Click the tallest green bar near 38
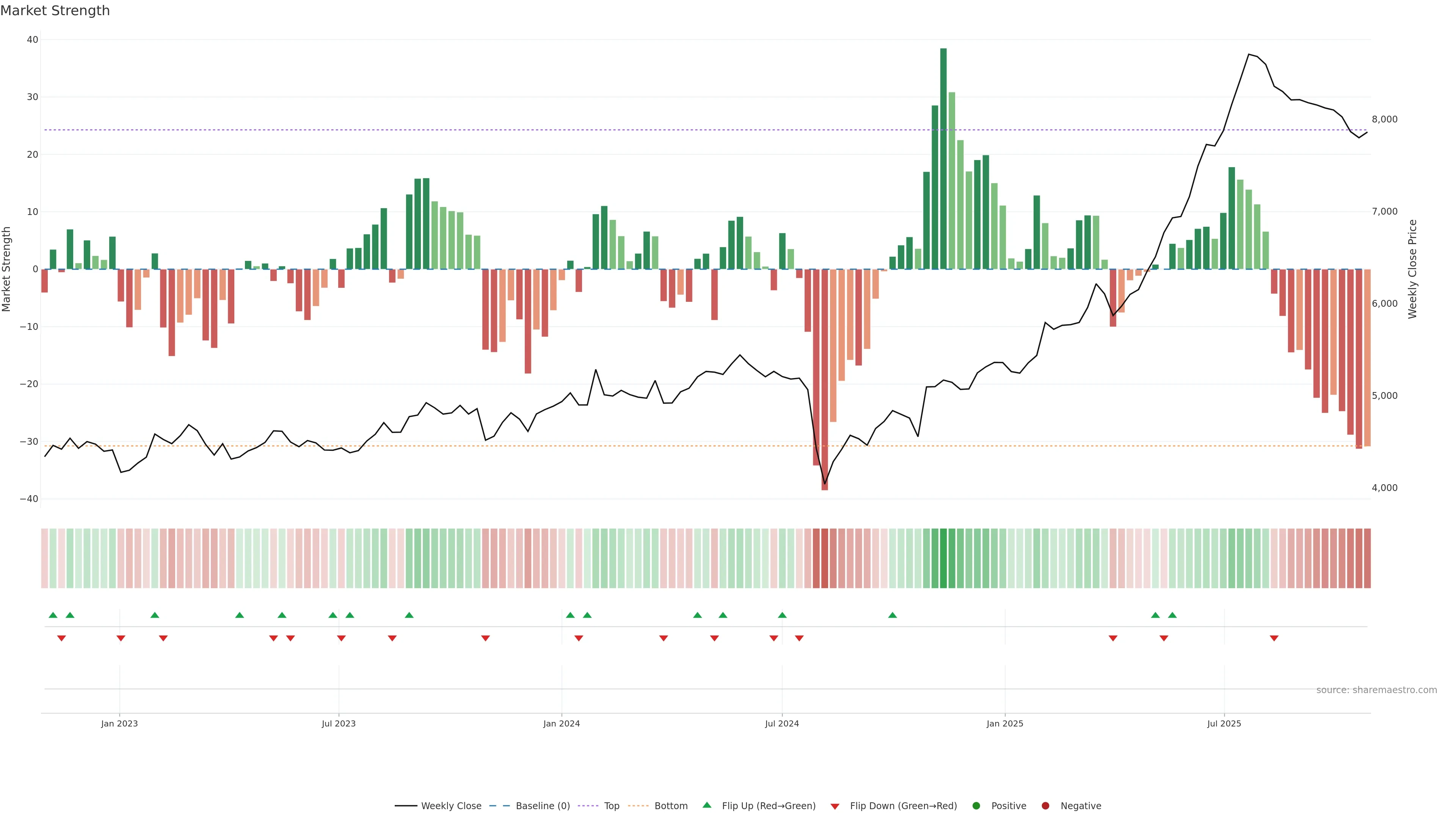Viewport: 1456px width, 819px height. [x=943, y=158]
